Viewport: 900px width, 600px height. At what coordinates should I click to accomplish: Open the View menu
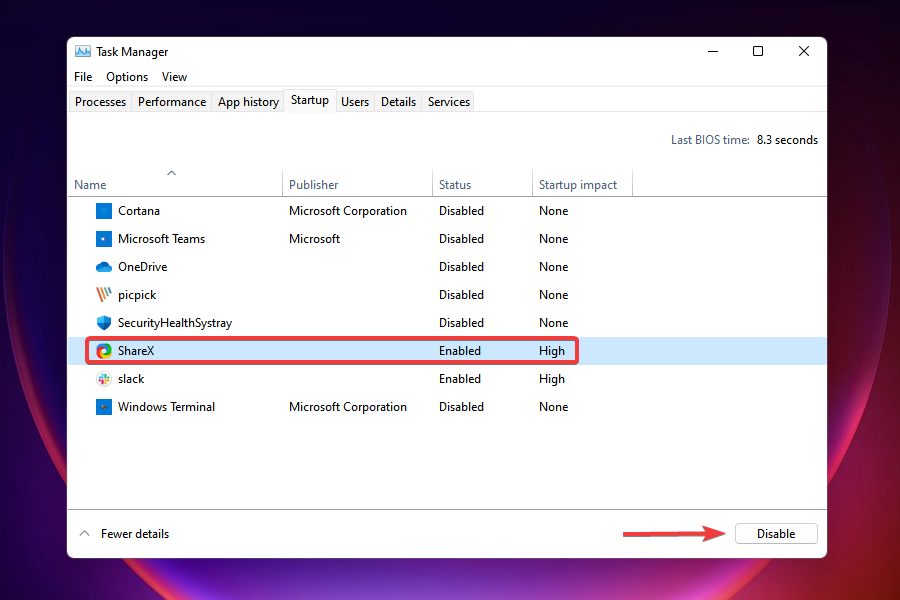tap(174, 77)
